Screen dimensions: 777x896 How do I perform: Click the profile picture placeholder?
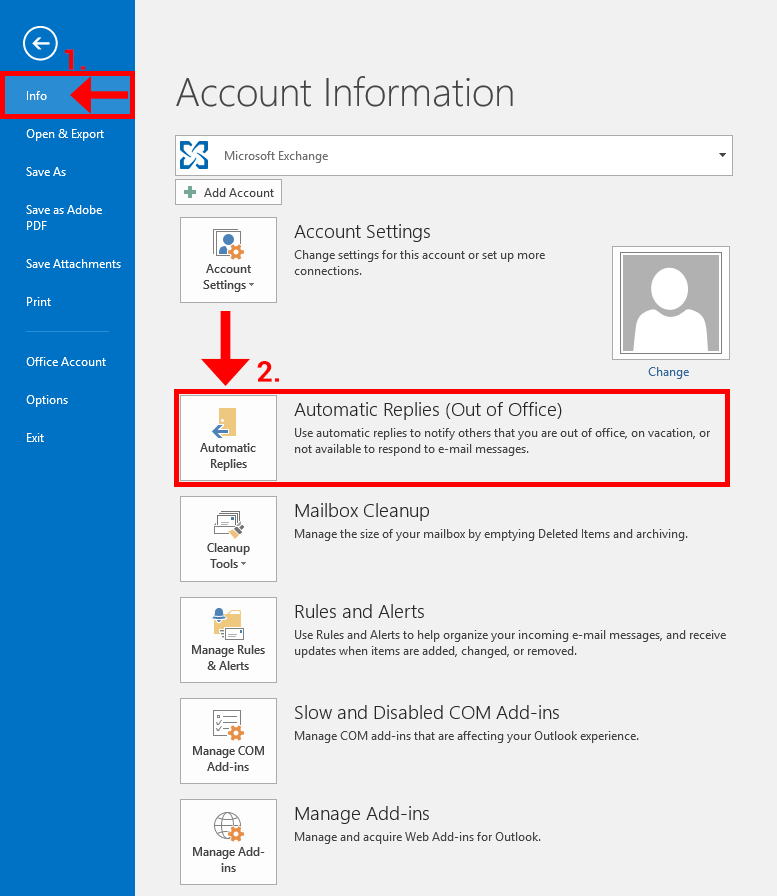[x=670, y=303]
